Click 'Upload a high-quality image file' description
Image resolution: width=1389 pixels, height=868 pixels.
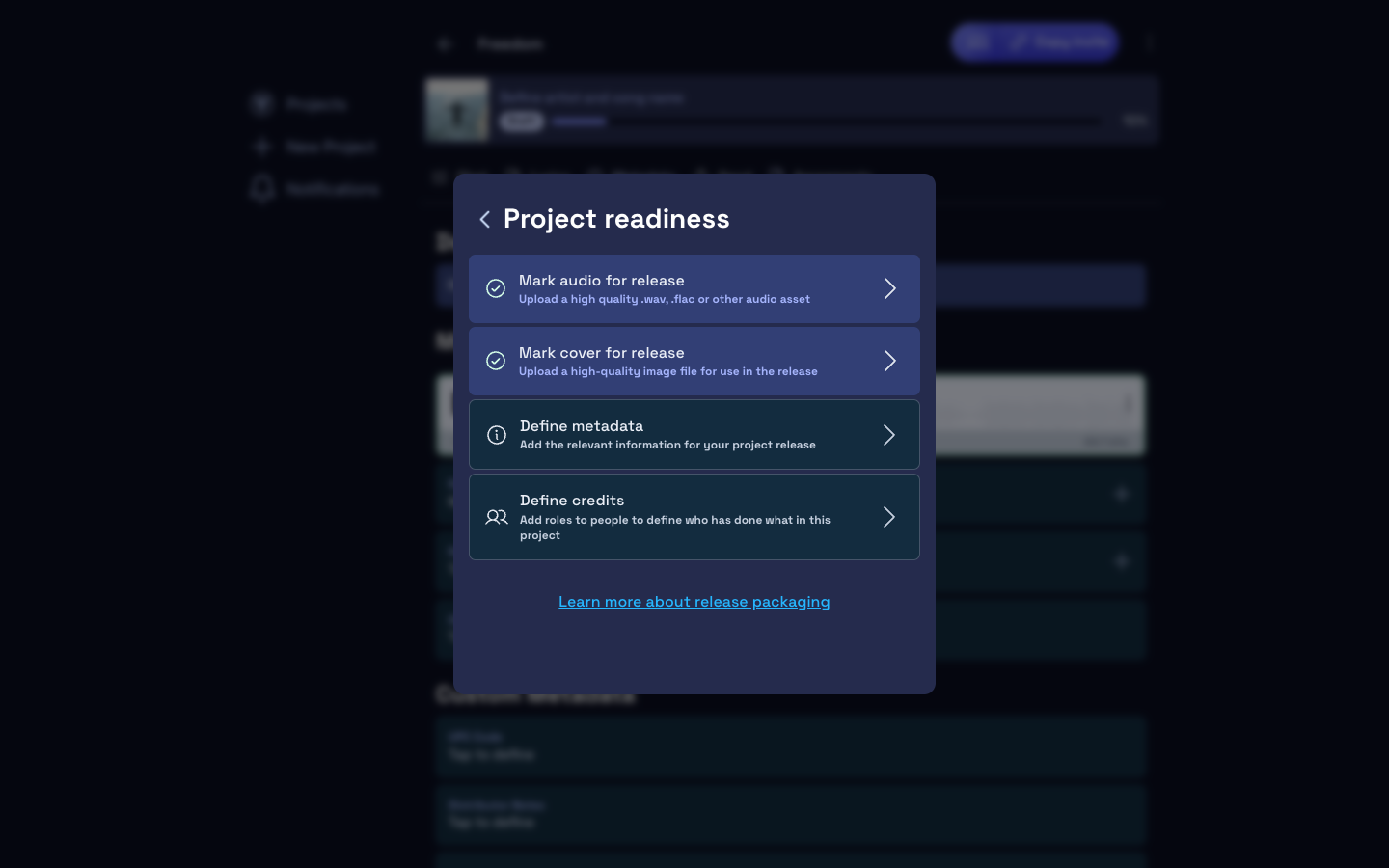pos(668,371)
